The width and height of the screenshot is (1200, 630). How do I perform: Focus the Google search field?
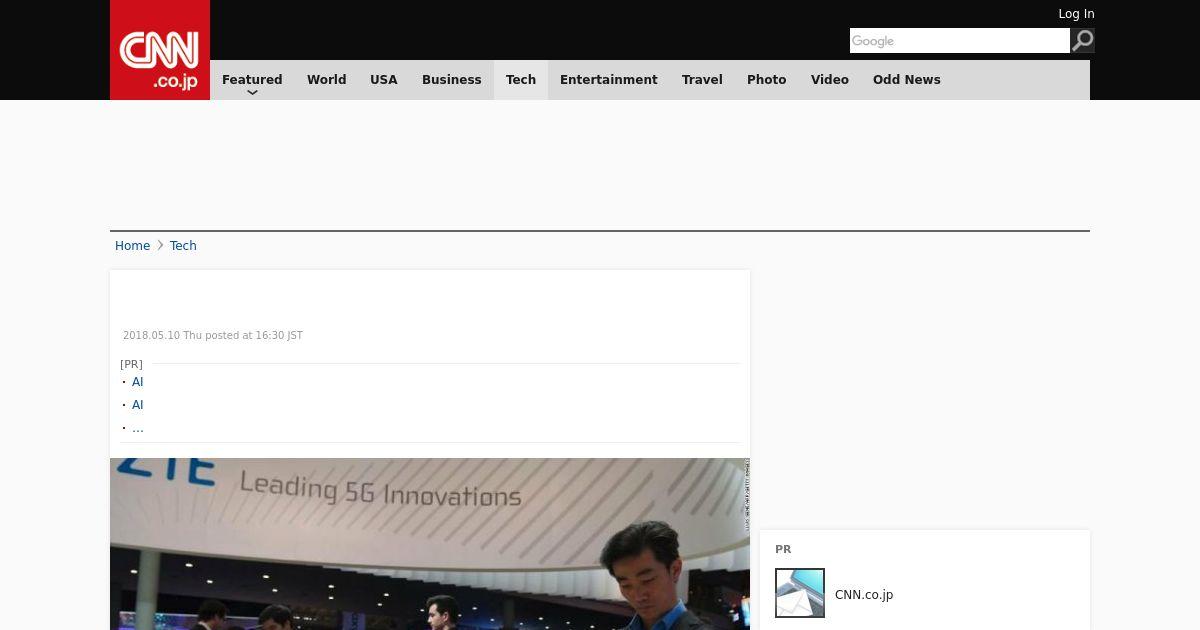[960, 40]
